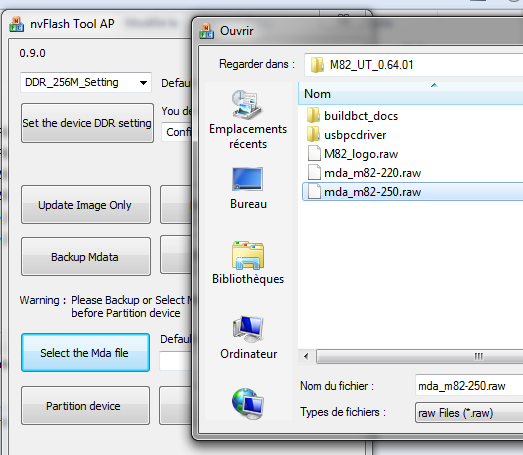Click the Update Image Only button
Image resolution: width=523 pixels, height=455 pixels.
(86, 205)
